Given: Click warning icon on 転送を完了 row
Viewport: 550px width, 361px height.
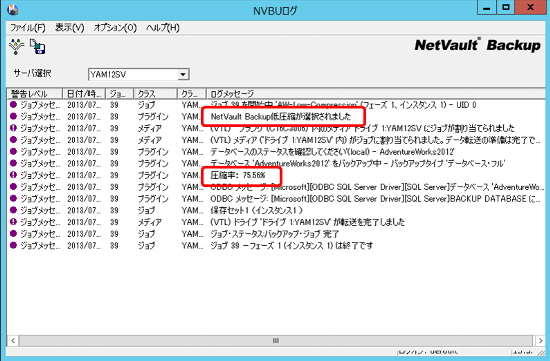Looking at the screenshot, I should tap(13, 222).
